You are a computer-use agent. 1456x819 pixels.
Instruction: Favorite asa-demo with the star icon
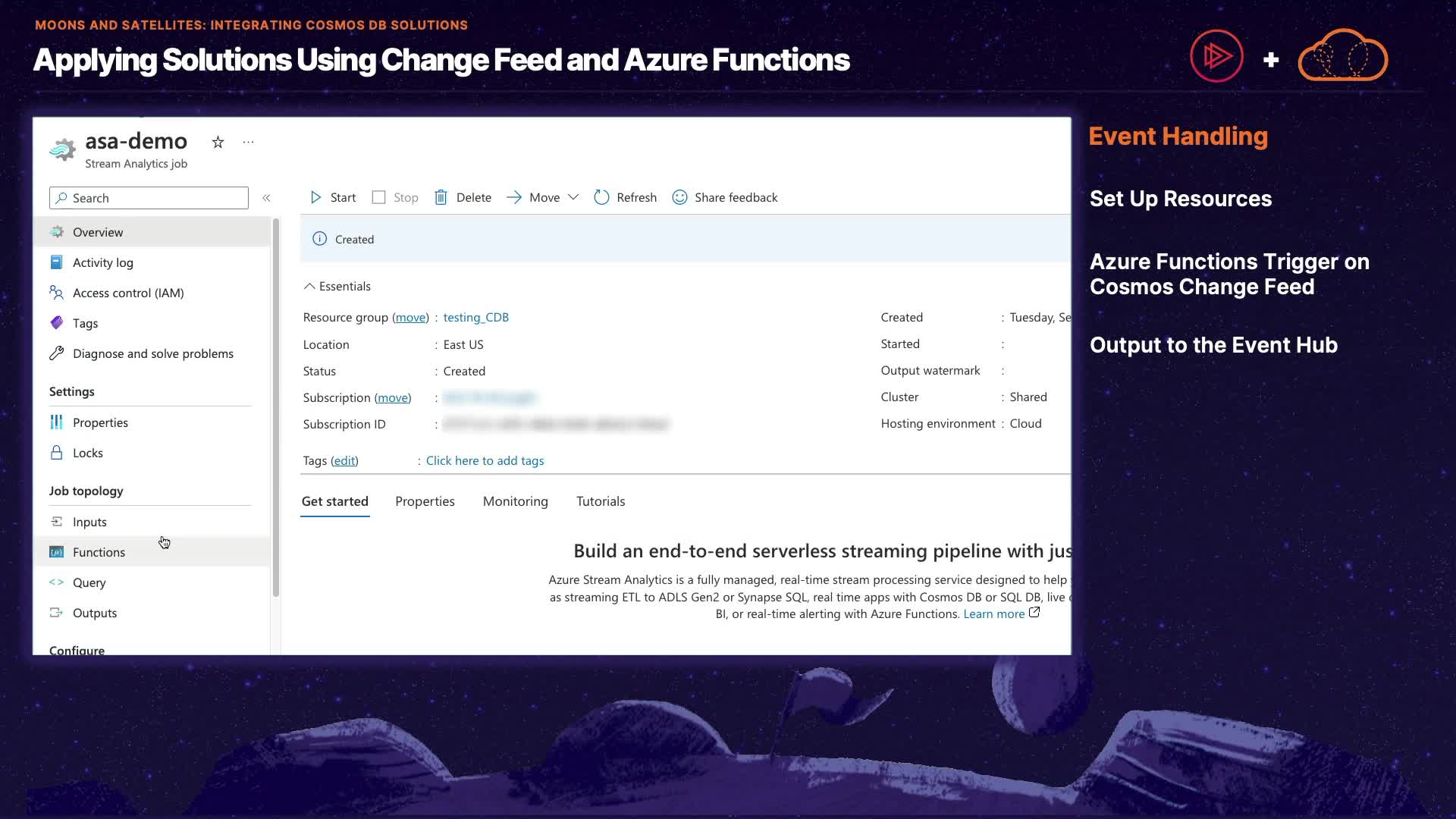click(x=218, y=143)
